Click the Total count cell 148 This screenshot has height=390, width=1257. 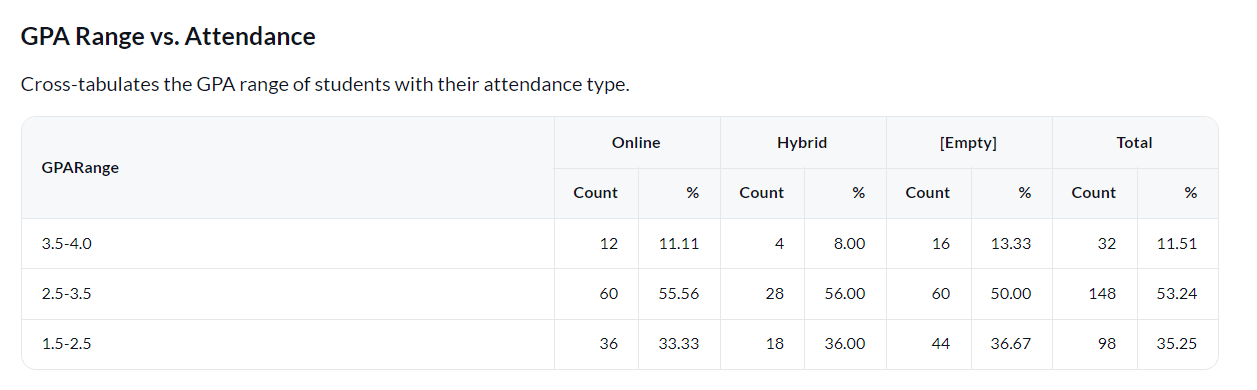click(1103, 294)
